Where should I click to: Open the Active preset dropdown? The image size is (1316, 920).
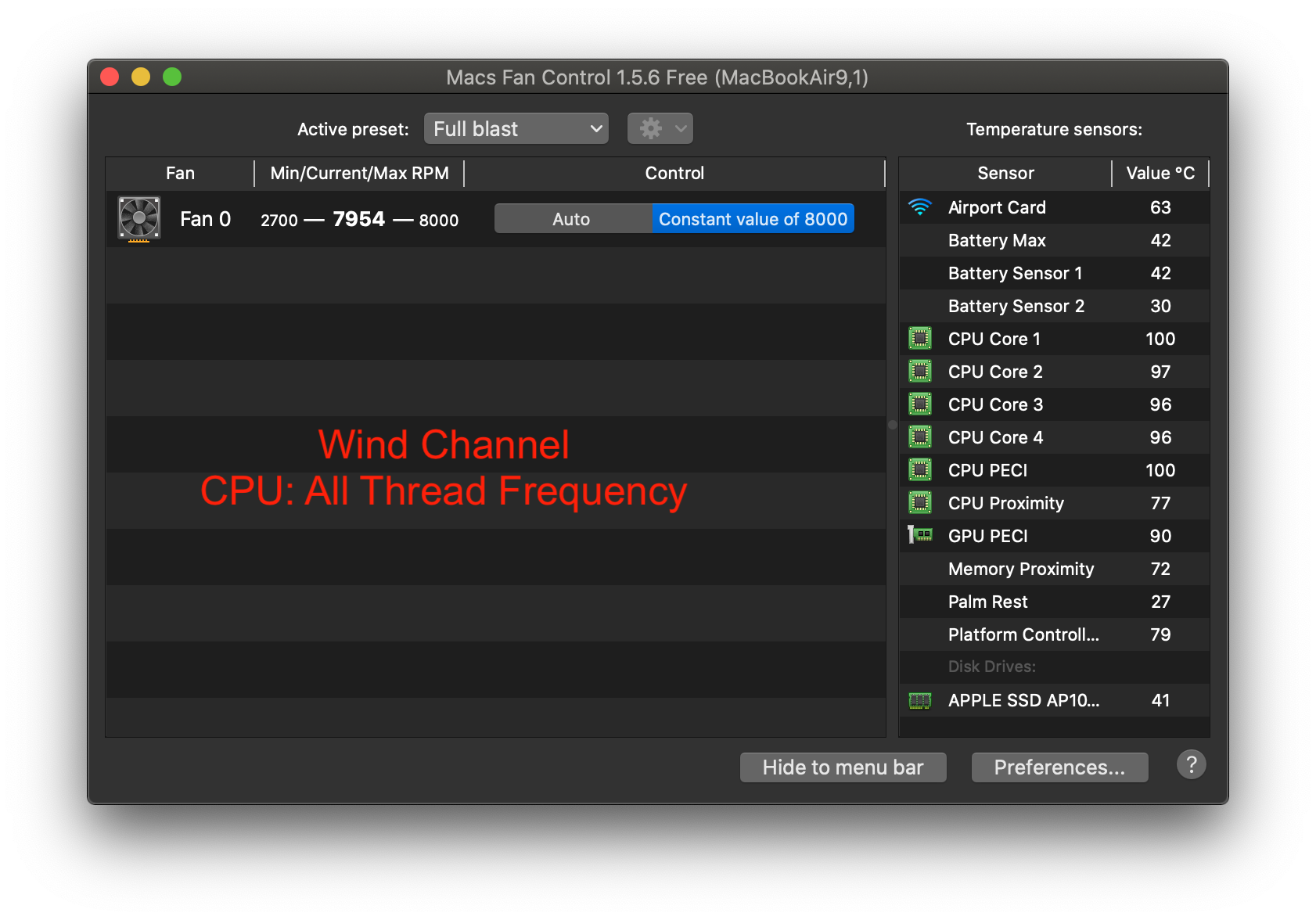click(x=516, y=129)
